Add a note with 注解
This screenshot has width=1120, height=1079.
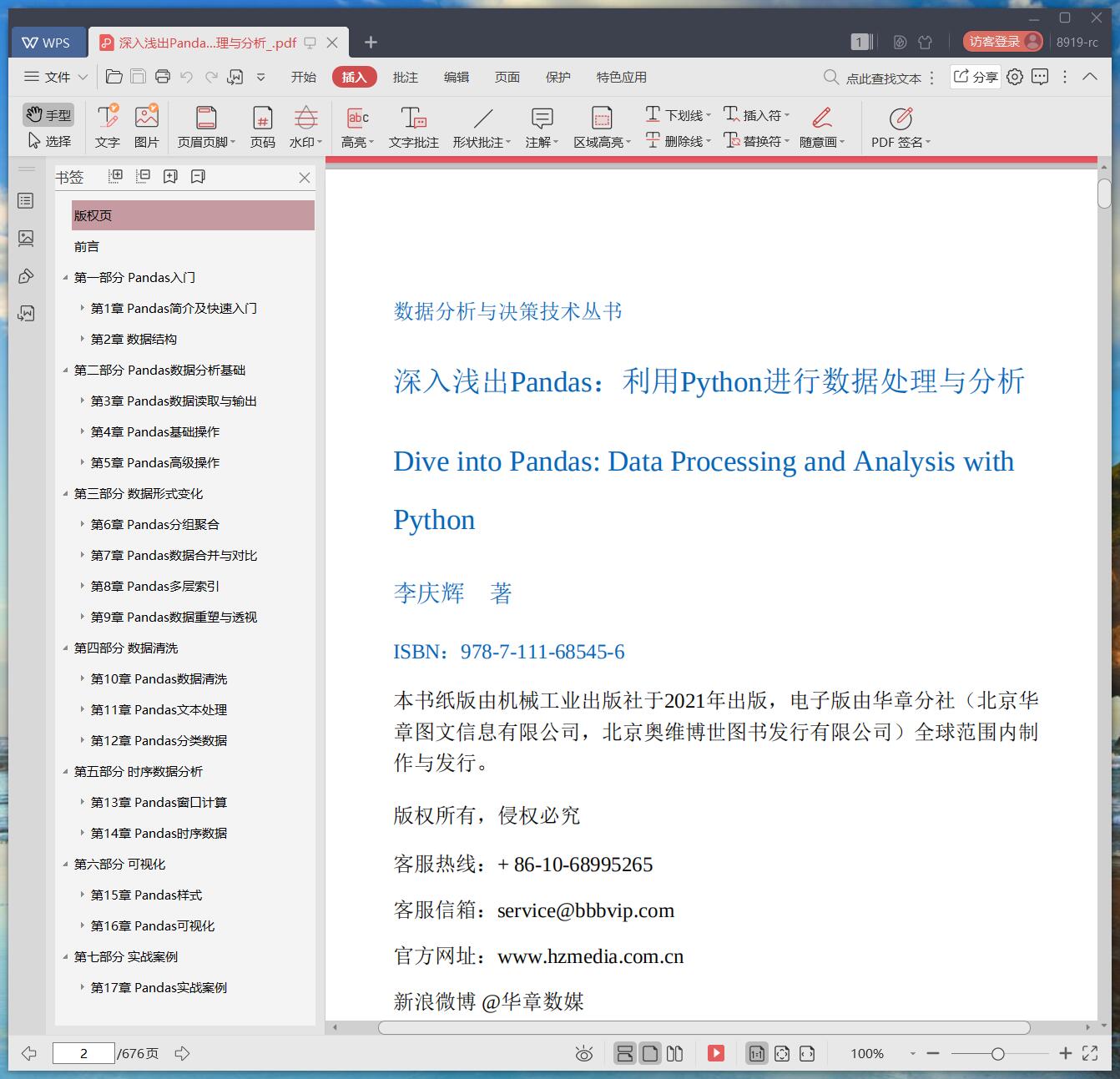click(542, 127)
